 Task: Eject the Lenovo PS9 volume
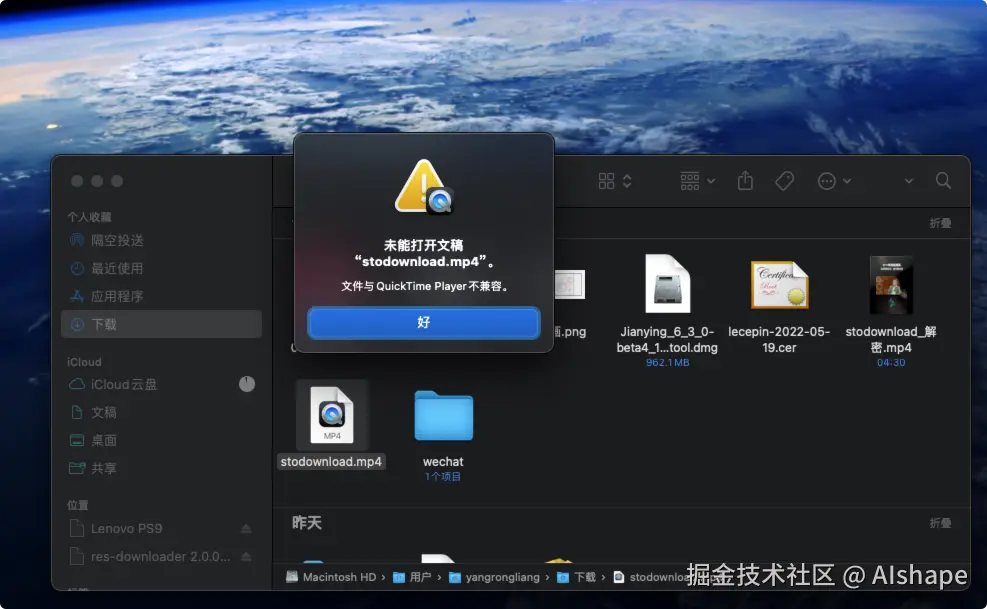pyautogui.click(x=246, y=528)
